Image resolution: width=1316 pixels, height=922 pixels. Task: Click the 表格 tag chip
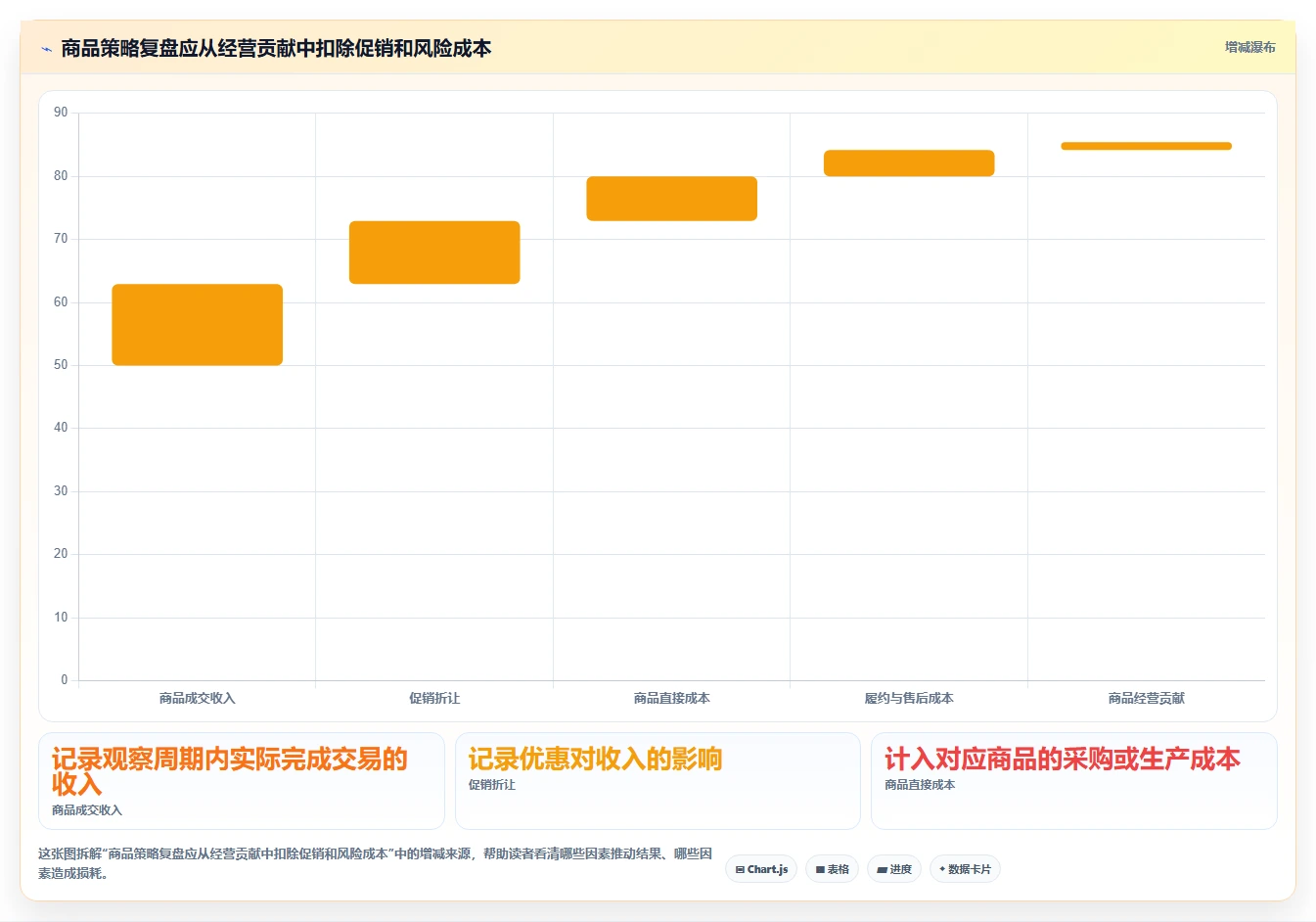click(x=832, y=869)
